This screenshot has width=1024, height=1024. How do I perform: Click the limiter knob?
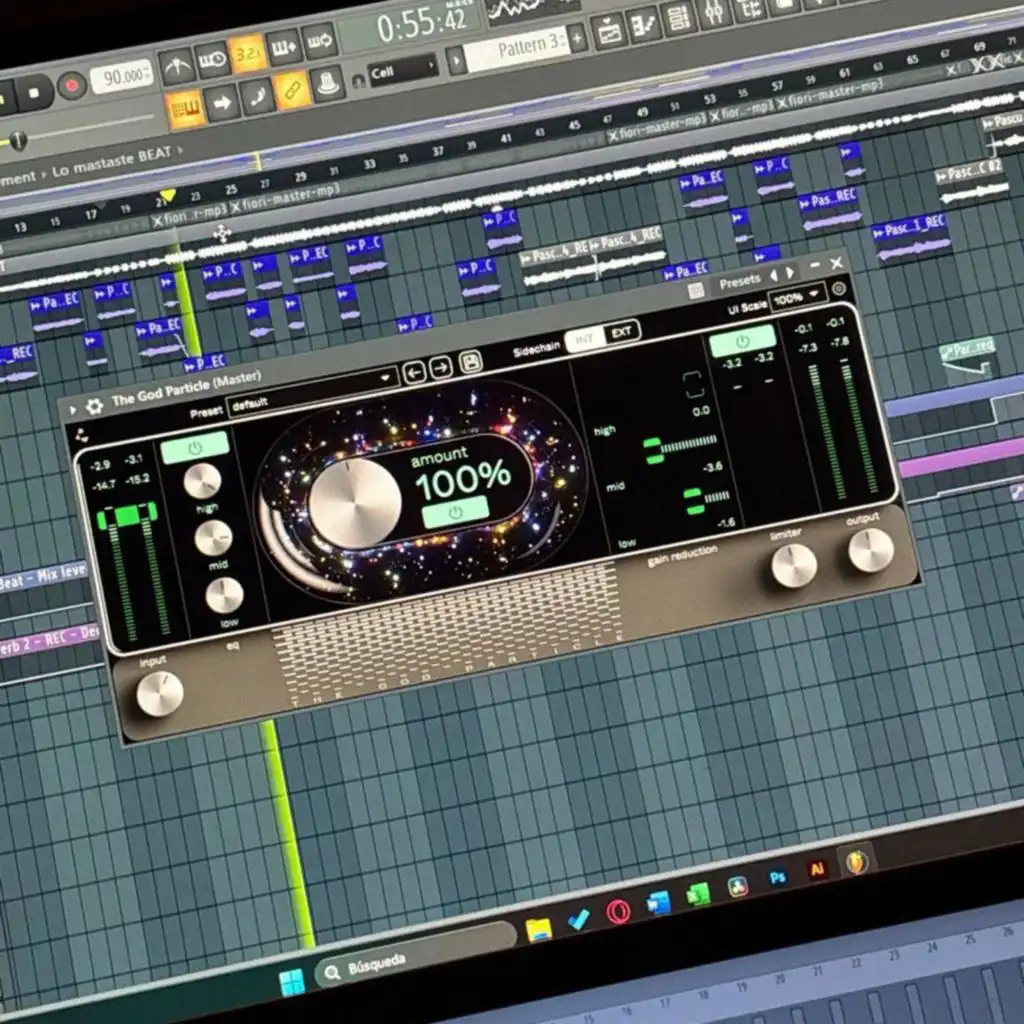794,566
